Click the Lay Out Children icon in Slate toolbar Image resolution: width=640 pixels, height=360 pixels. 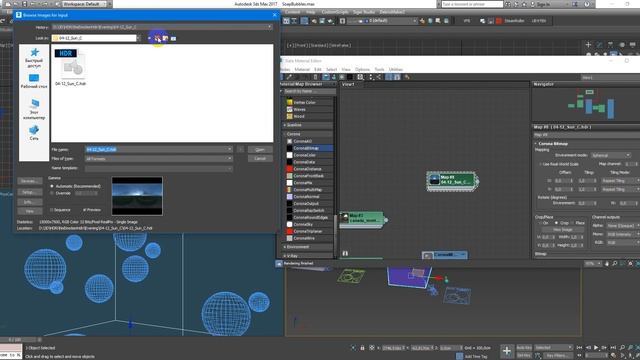point(378,77)
